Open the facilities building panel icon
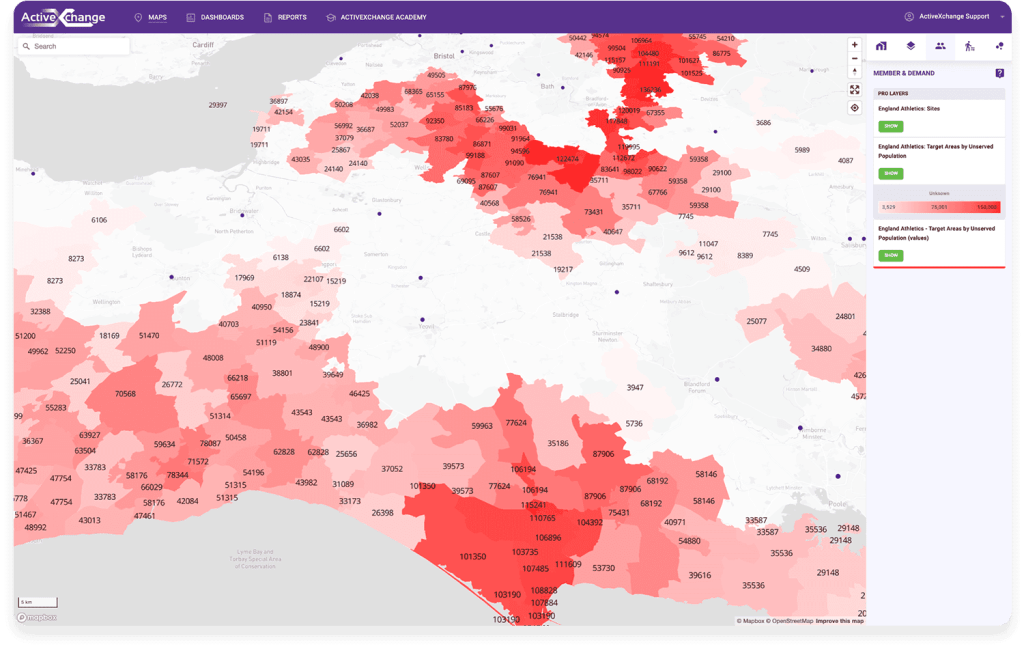 (881, 46)
